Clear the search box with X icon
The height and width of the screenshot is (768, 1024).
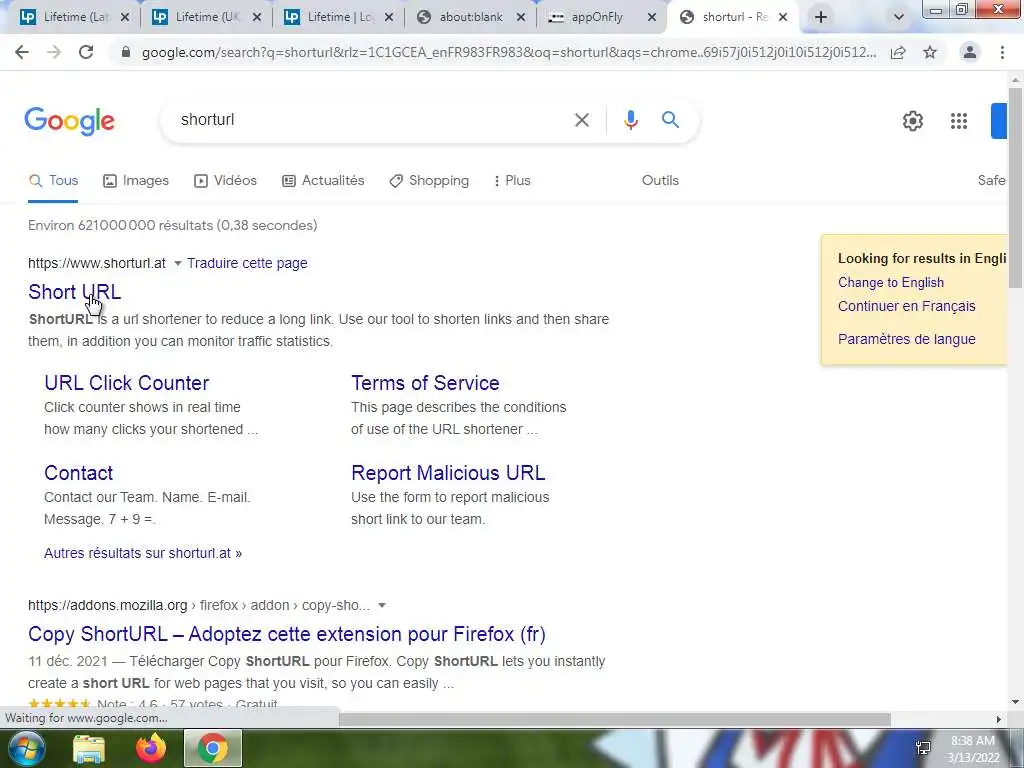click(582, 120)
